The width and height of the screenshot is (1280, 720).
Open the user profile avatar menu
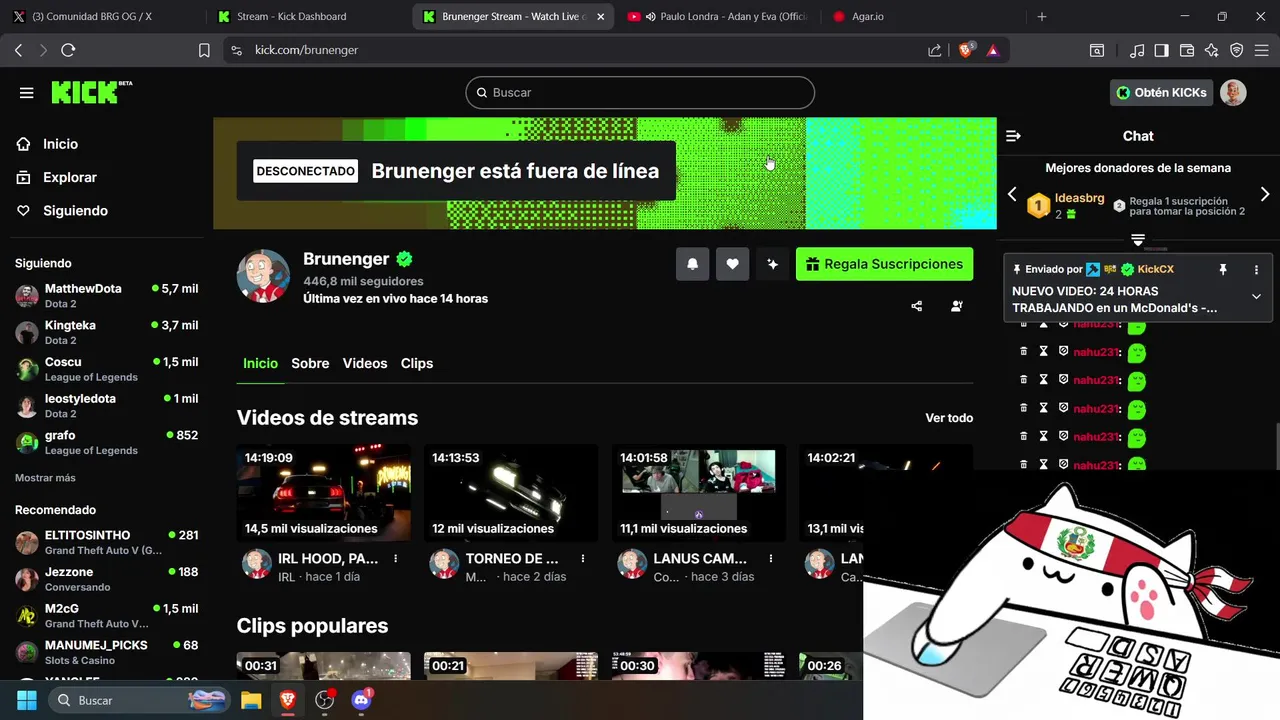point(1233,93)
